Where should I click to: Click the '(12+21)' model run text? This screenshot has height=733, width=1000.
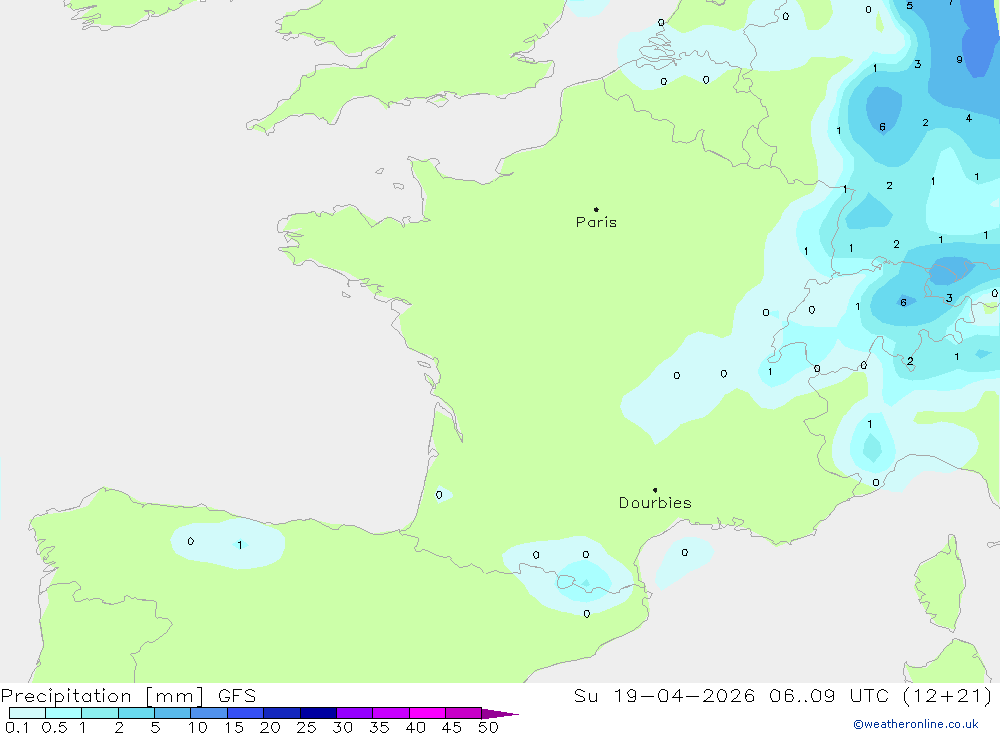tap(948, 695)
